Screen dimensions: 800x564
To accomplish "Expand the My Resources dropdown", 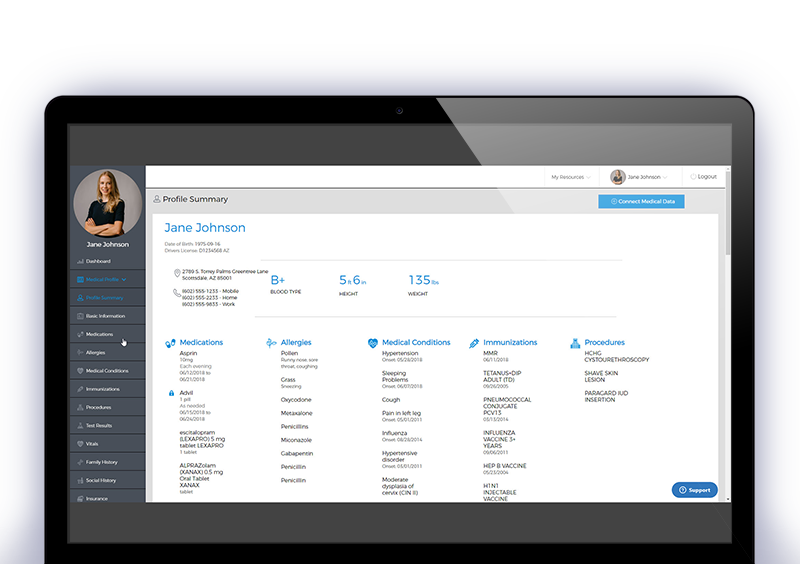I will pyautogui.click(x=570, y=177).
